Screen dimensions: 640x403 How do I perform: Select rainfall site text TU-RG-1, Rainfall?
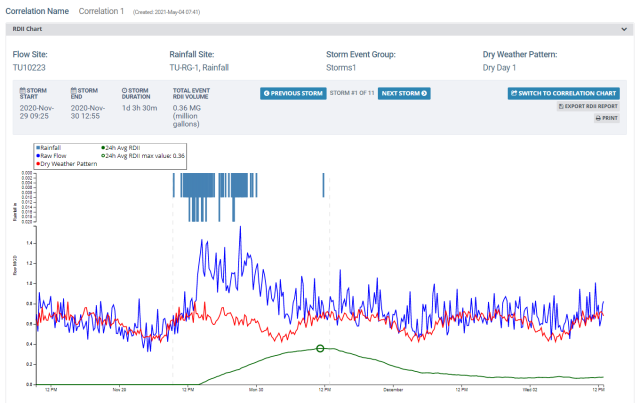[199, 67]
